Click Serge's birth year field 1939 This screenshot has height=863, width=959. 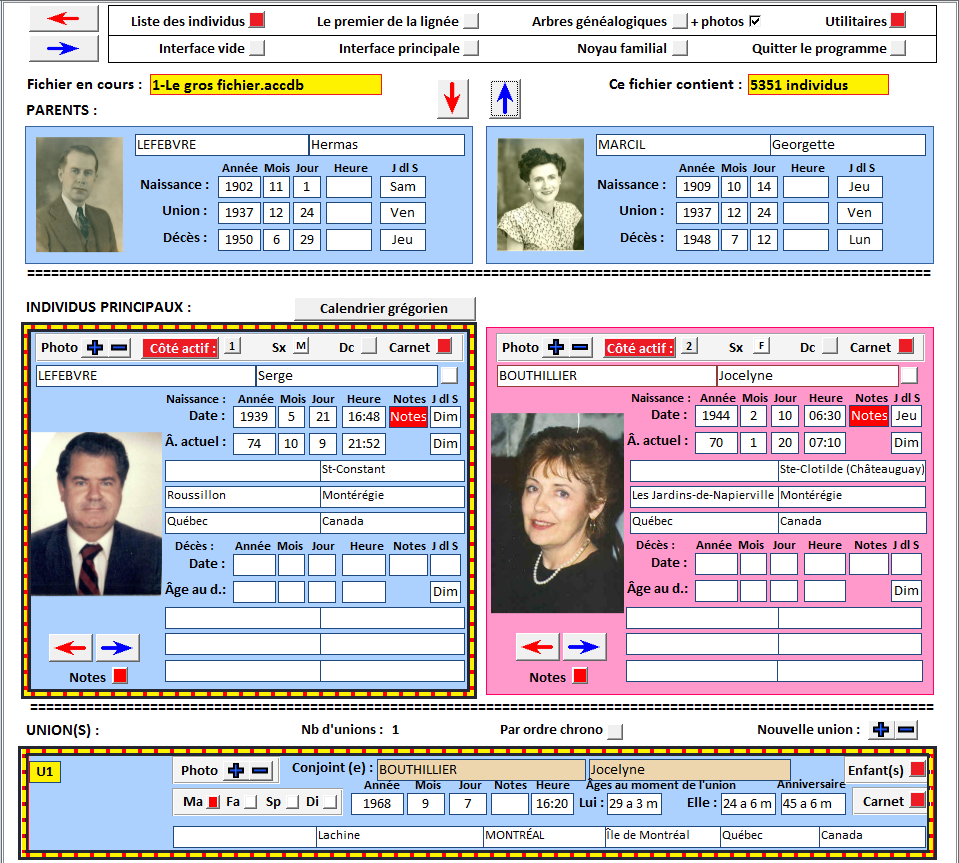pyautogui.click(x=254, y=417)
